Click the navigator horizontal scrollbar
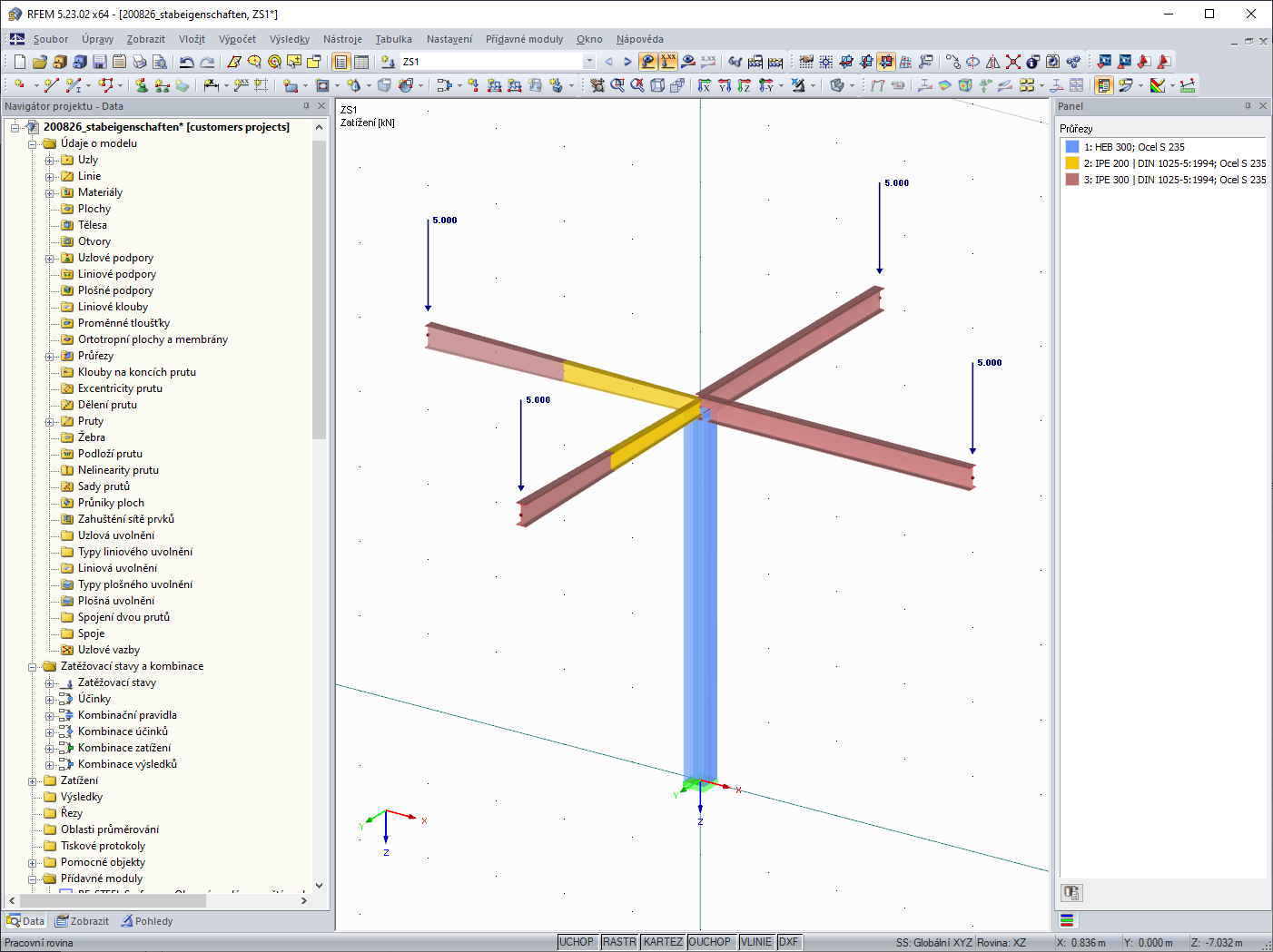 point(112,900)
